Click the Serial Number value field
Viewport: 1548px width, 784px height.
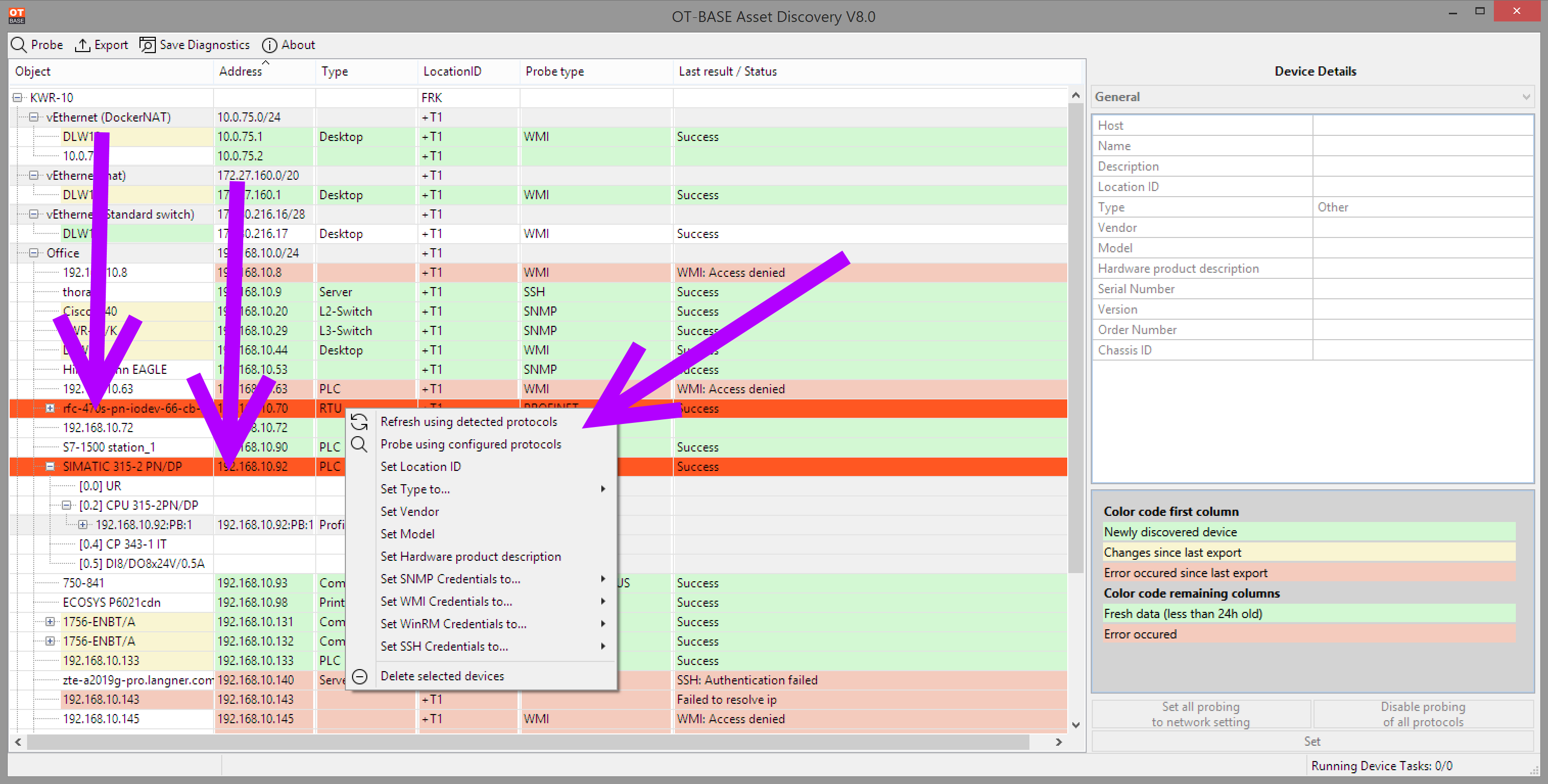(1422, 289)
